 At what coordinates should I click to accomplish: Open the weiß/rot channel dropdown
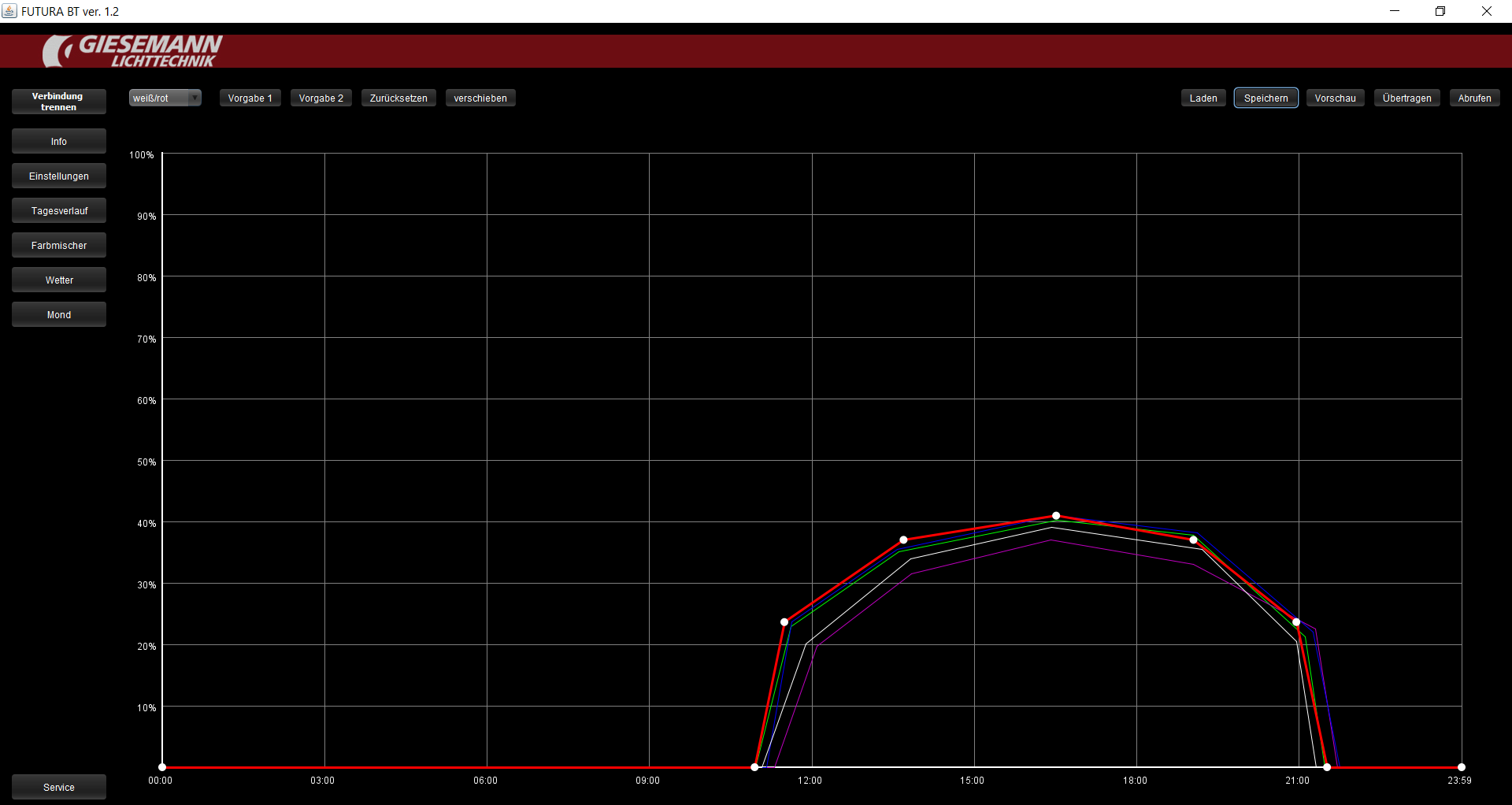tap(165, 98)
